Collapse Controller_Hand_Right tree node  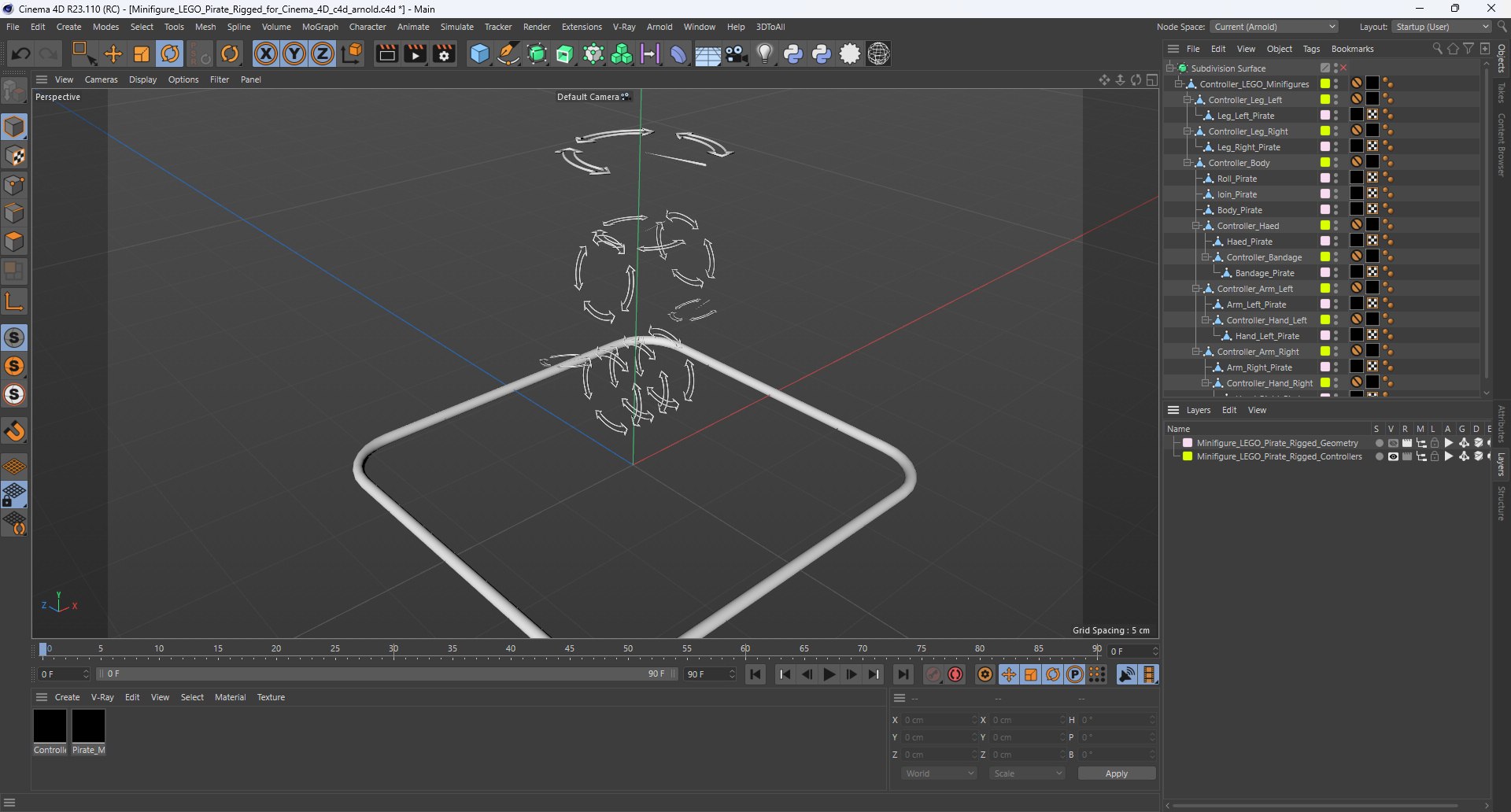coord(1206,383)
